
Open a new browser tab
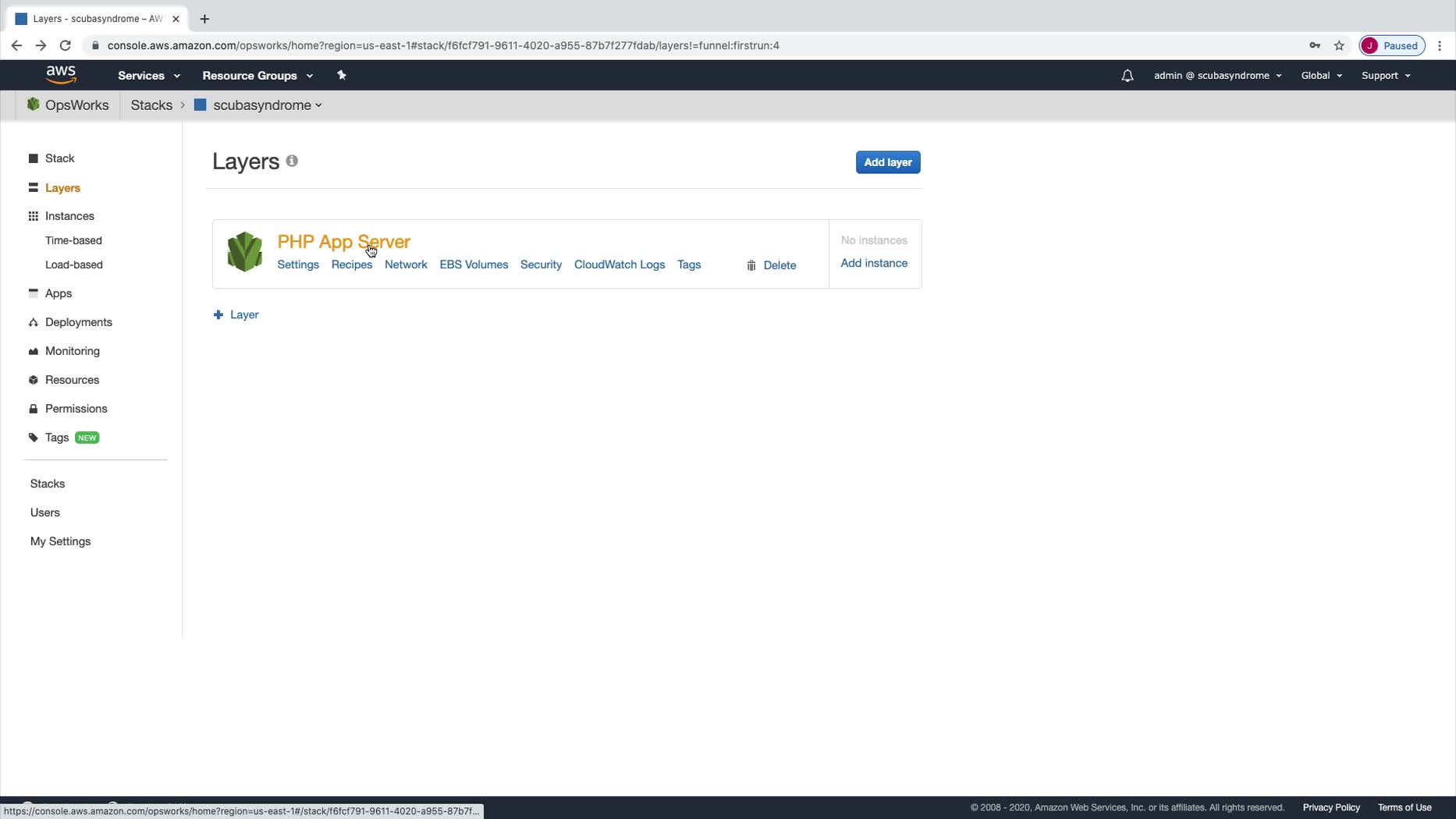tap(204, 19)
